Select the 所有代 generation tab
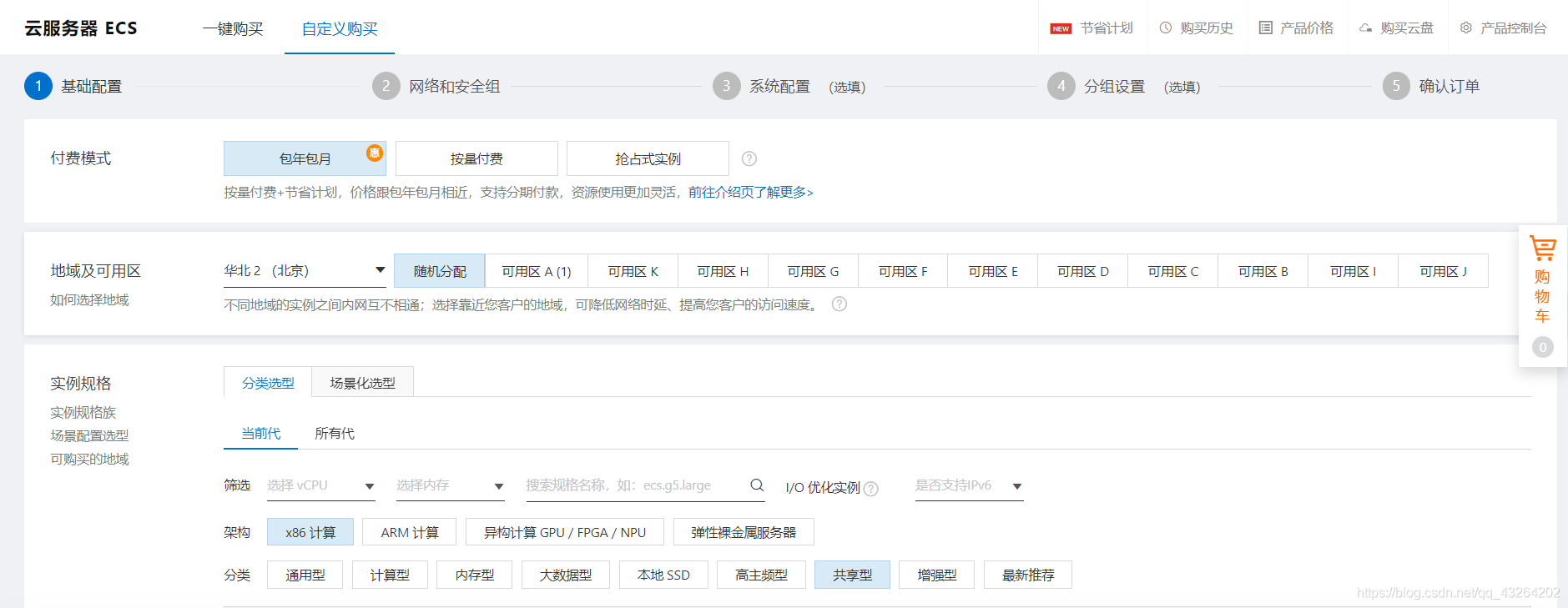Viewport: 1568px width, 608px height. click(335, 433)
